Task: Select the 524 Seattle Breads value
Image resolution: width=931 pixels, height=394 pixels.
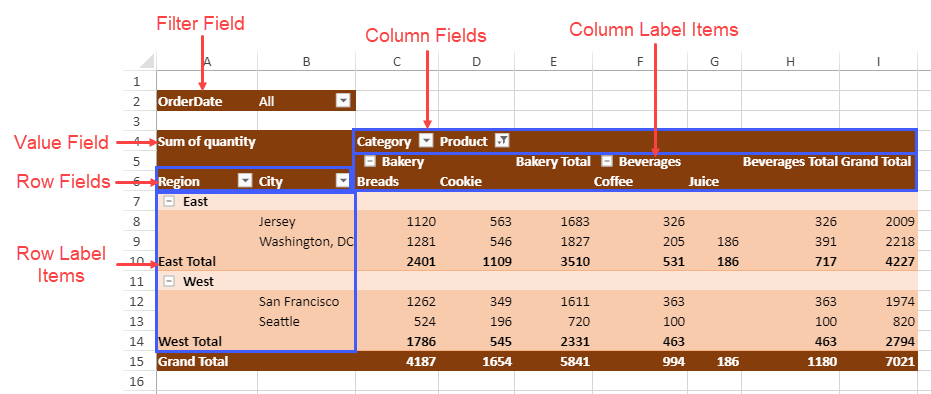Action: (425, 322)
